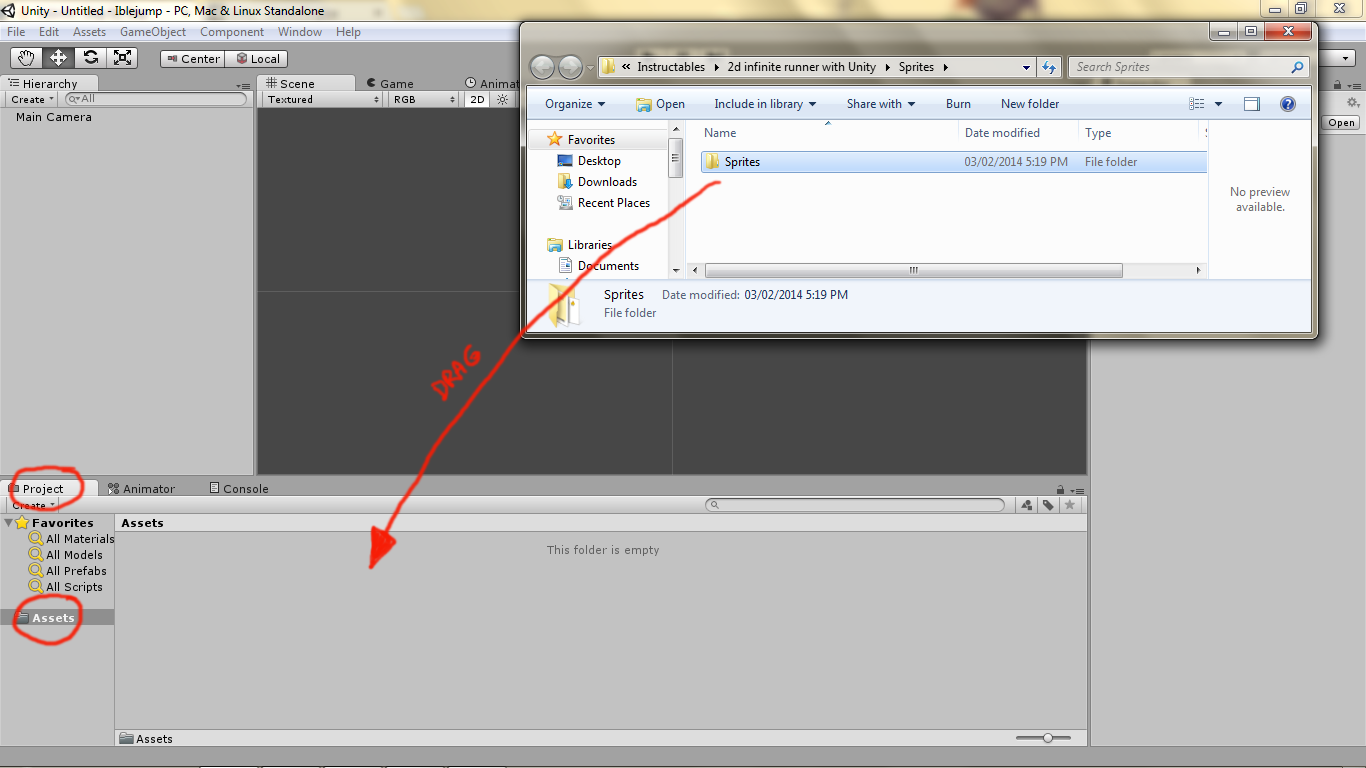Screen dimensions: 1366x768
Task: Toggle the Project panel lock icon
Action: (x=1060, y=488)
